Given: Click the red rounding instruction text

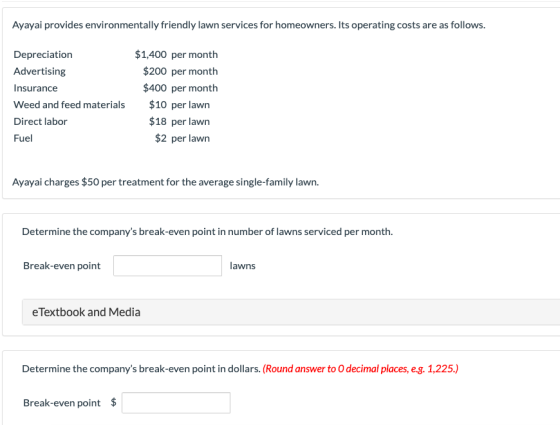Looking at the screenshot, I should (x=360, y=369).
